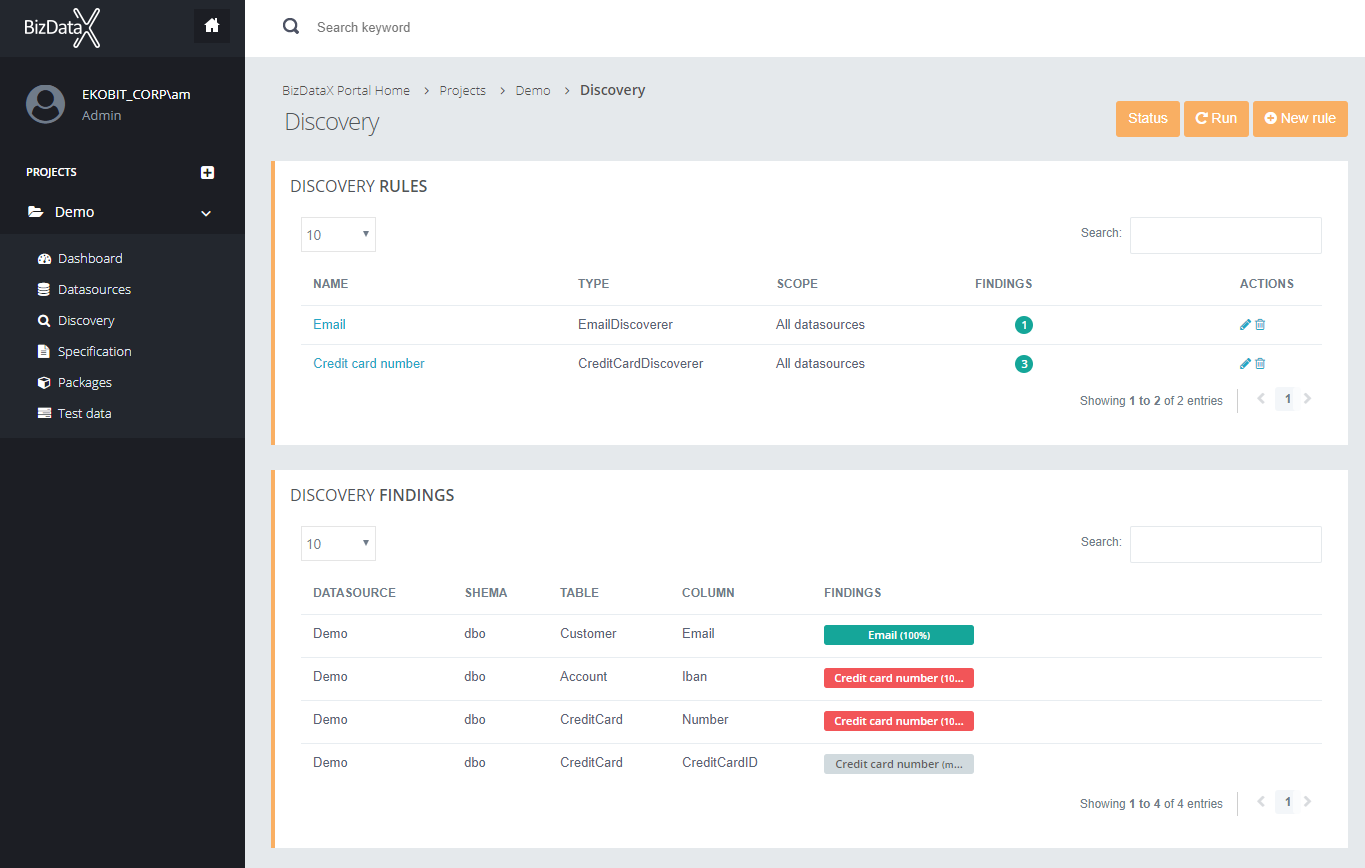The height and width of the screenshot is (868, 1365).
Task: Delete the Email rule via trash icon
Action: point(1260,324)
